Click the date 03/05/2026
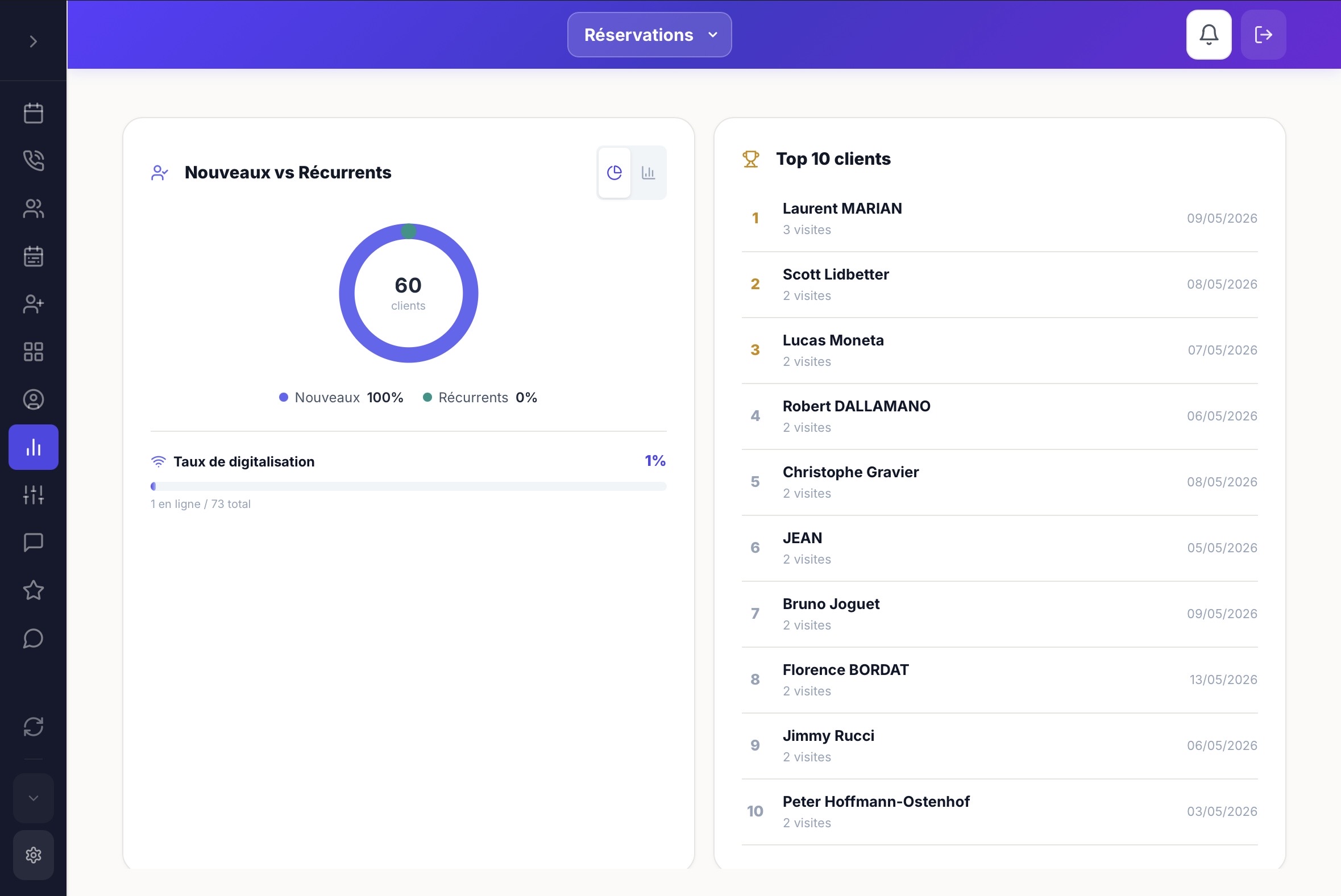This screenshot has width=1341, height=896. coord(1222,811)
